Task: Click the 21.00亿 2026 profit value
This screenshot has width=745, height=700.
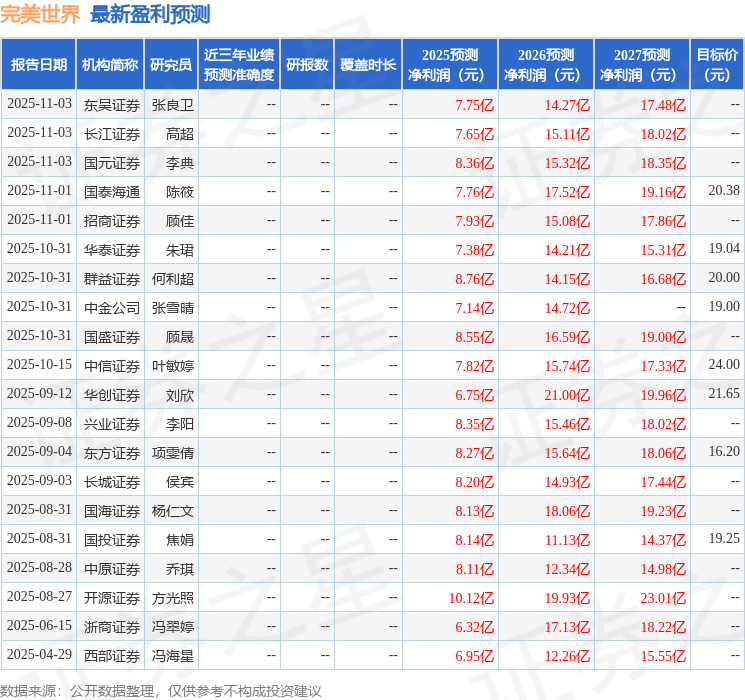Action: coord(567,395)
